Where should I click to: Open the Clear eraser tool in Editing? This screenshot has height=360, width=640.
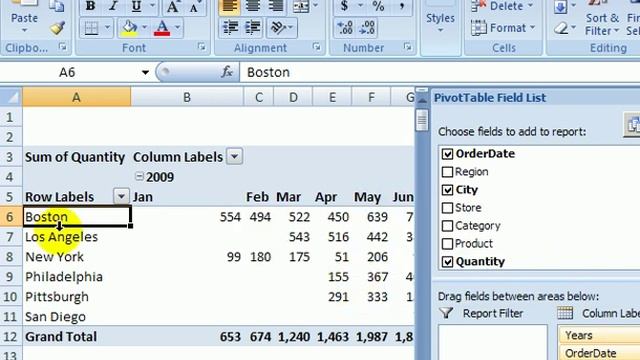pos(562,28)
